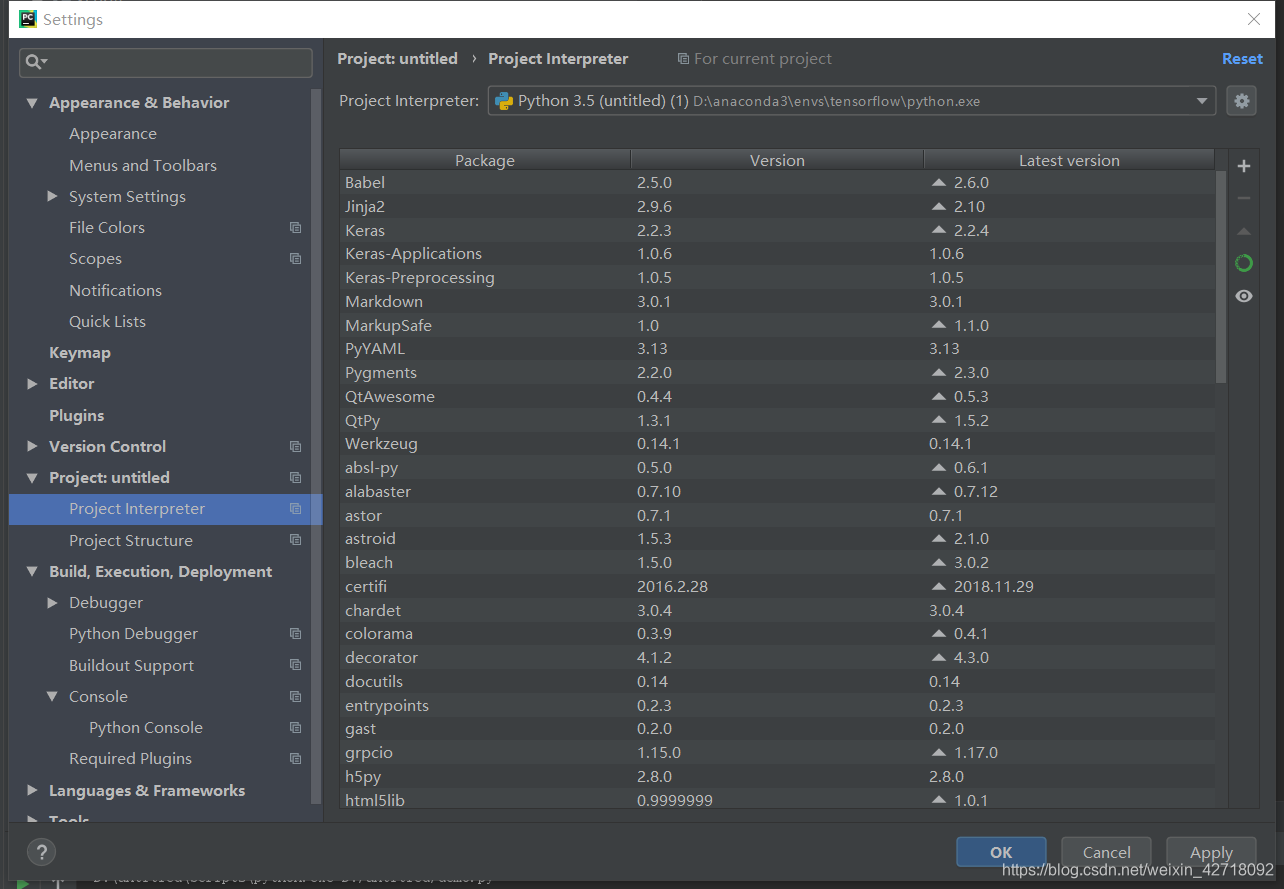Viewport: 1284px width, 889px height.
Task: Sort by Version column header
Action: tap(777, 160)
